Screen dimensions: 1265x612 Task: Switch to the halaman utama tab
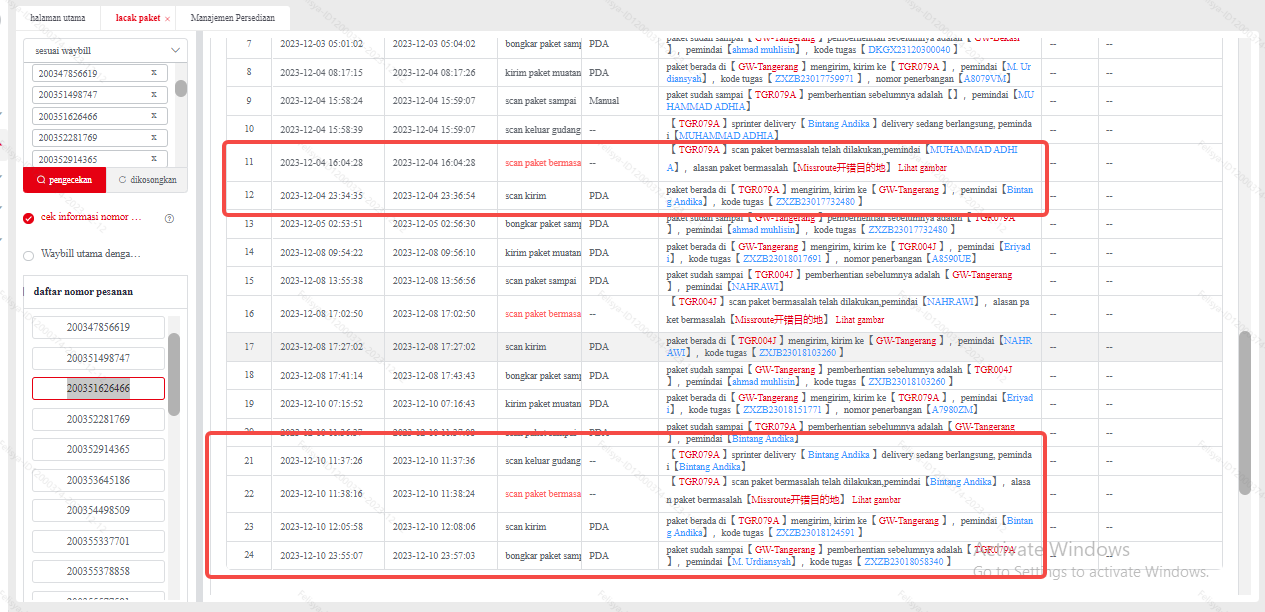point(57,18)
